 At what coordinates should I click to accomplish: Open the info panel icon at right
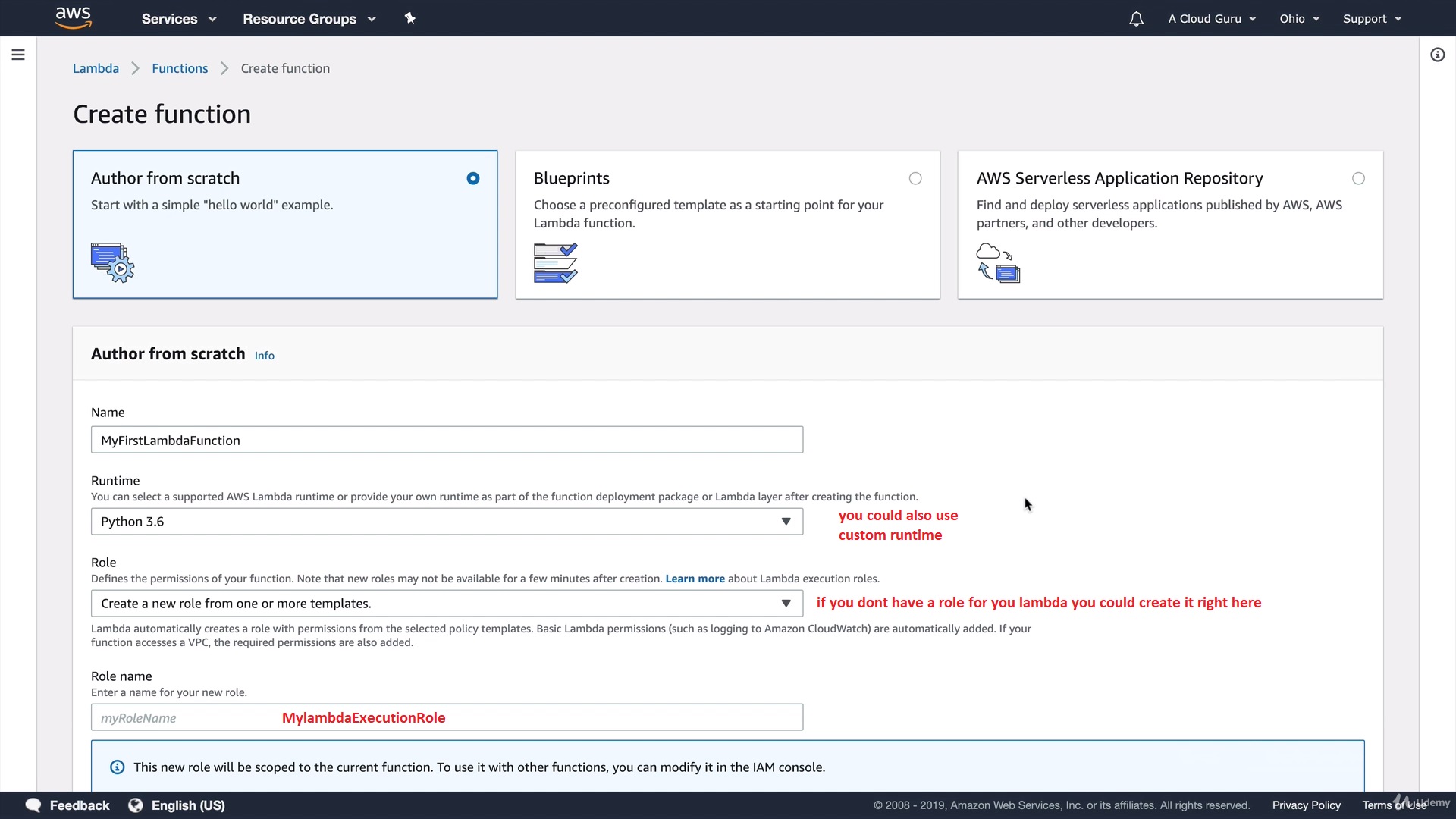(1438, 55)
